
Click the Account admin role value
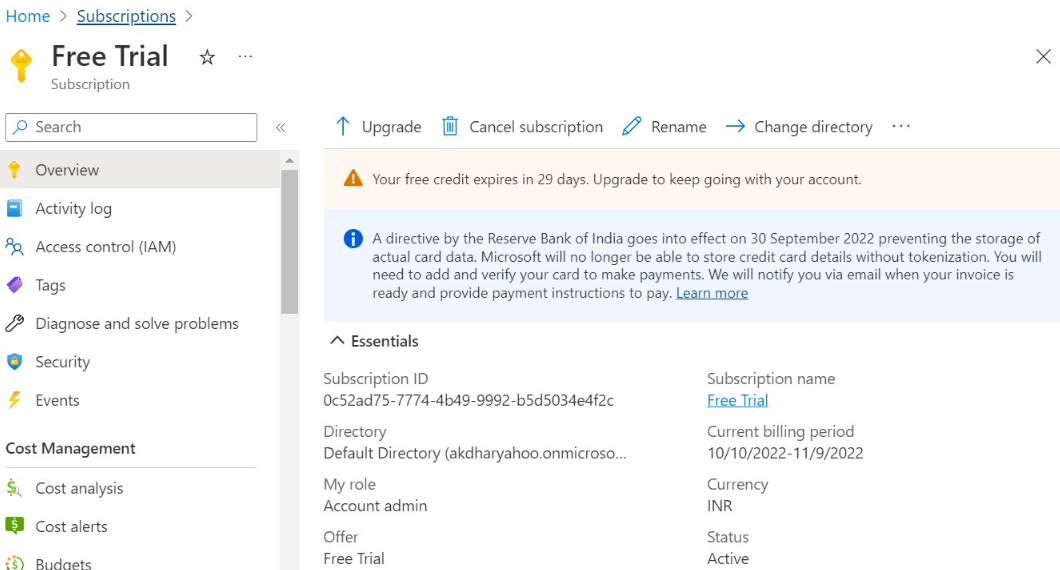click(x=375, y=506)
